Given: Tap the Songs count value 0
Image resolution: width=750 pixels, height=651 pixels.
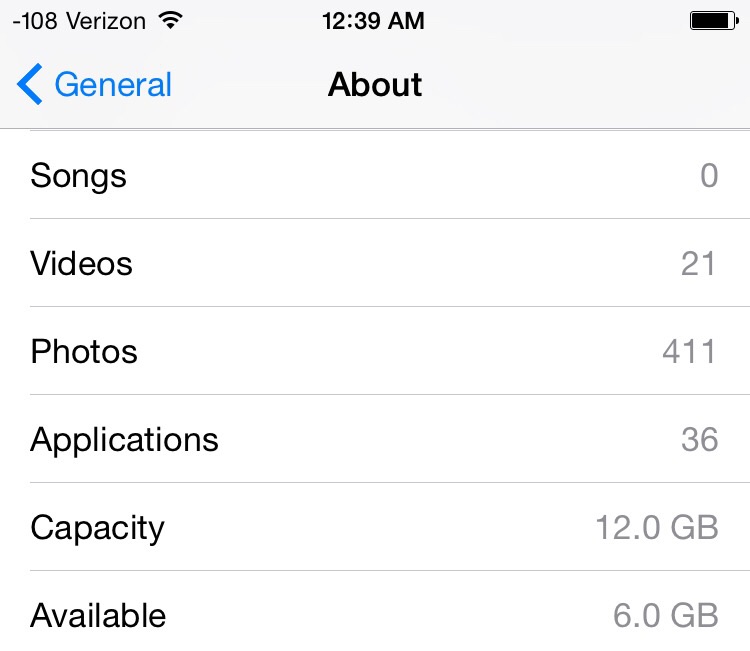Looking at the screenshot, I should (x=709, y=176).
